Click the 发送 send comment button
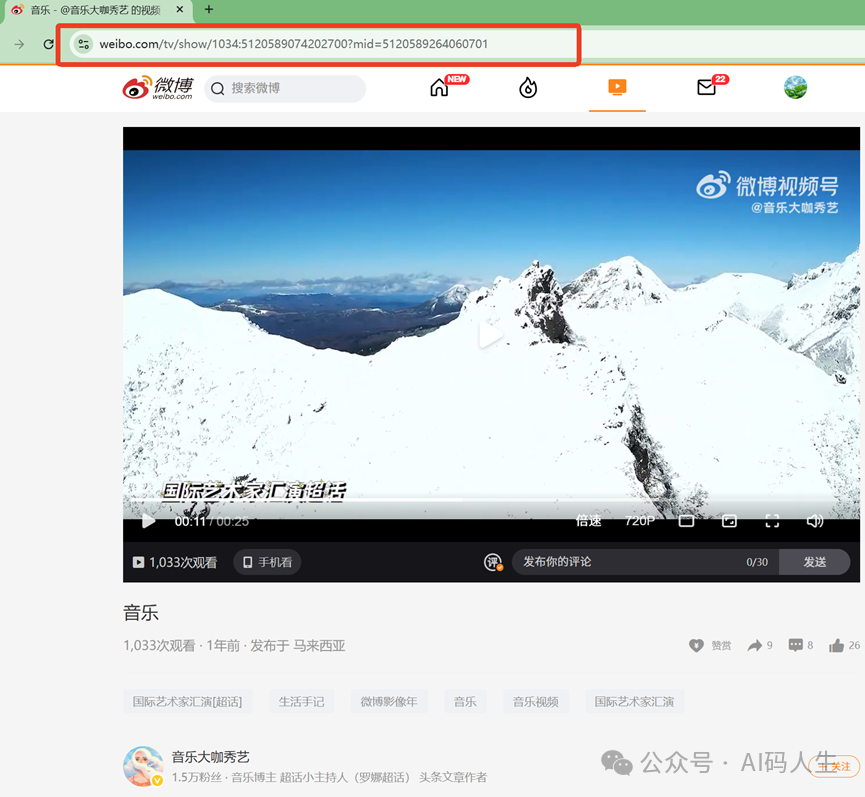Image resolution: width=865 pixels, height=797 pixels. [x=814, y=562]
